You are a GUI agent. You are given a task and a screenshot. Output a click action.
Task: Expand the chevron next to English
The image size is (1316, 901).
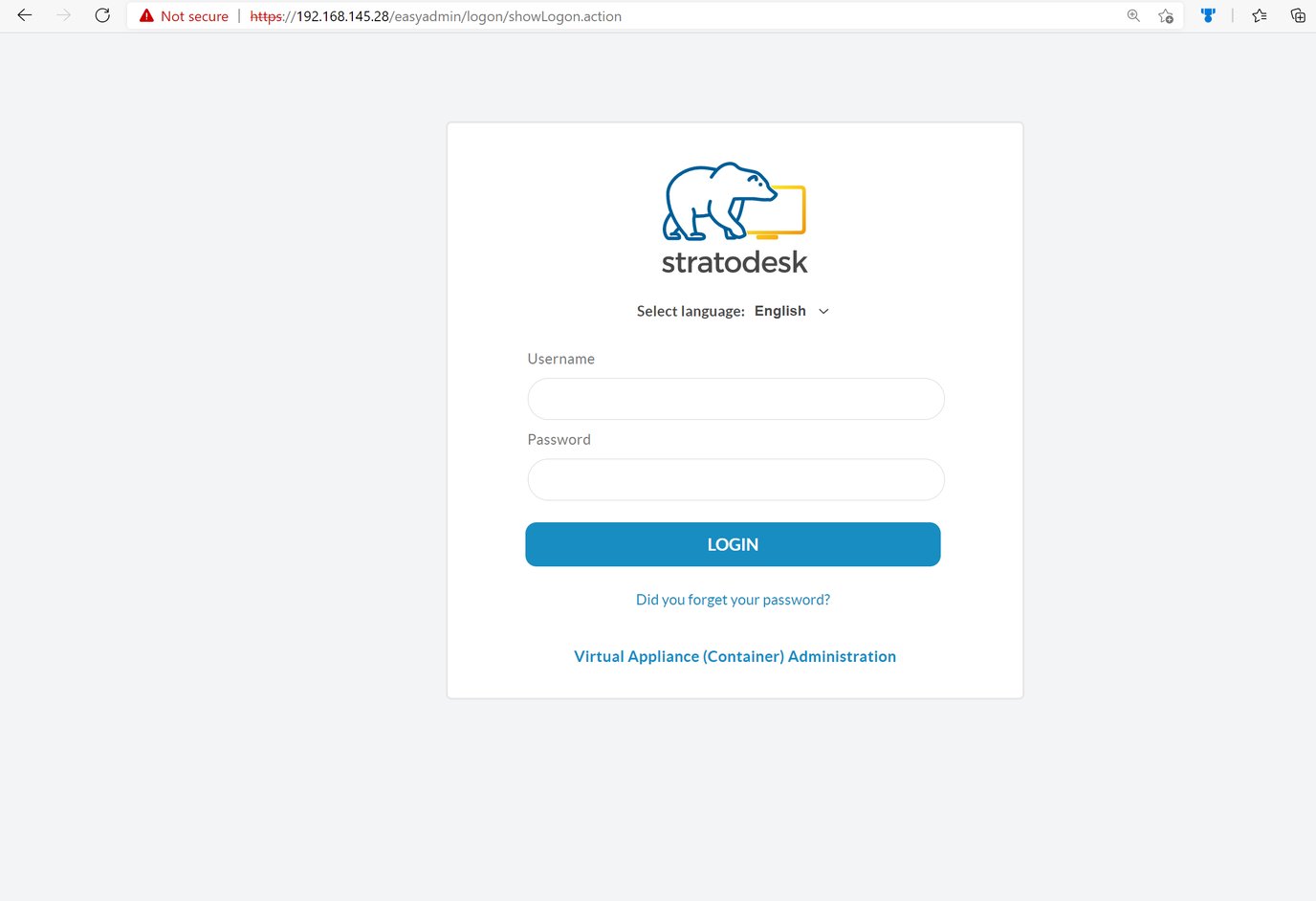click(x=823, y=312)
